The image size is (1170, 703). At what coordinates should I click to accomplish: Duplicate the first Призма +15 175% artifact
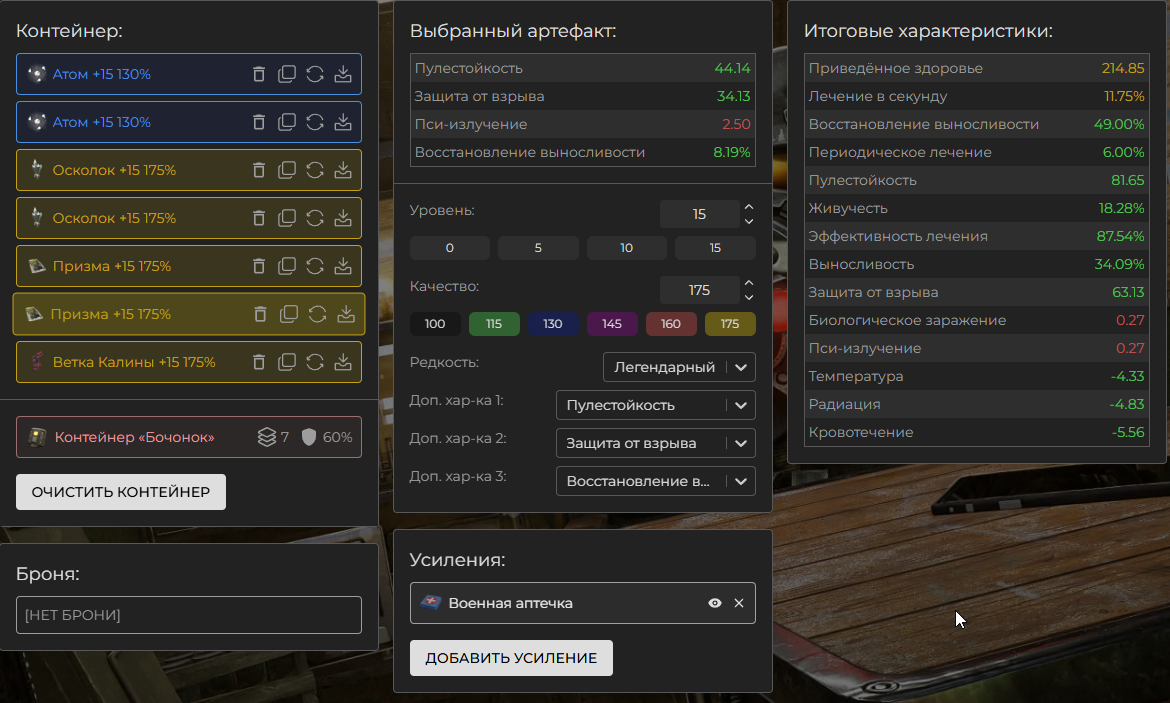(287, 266)
